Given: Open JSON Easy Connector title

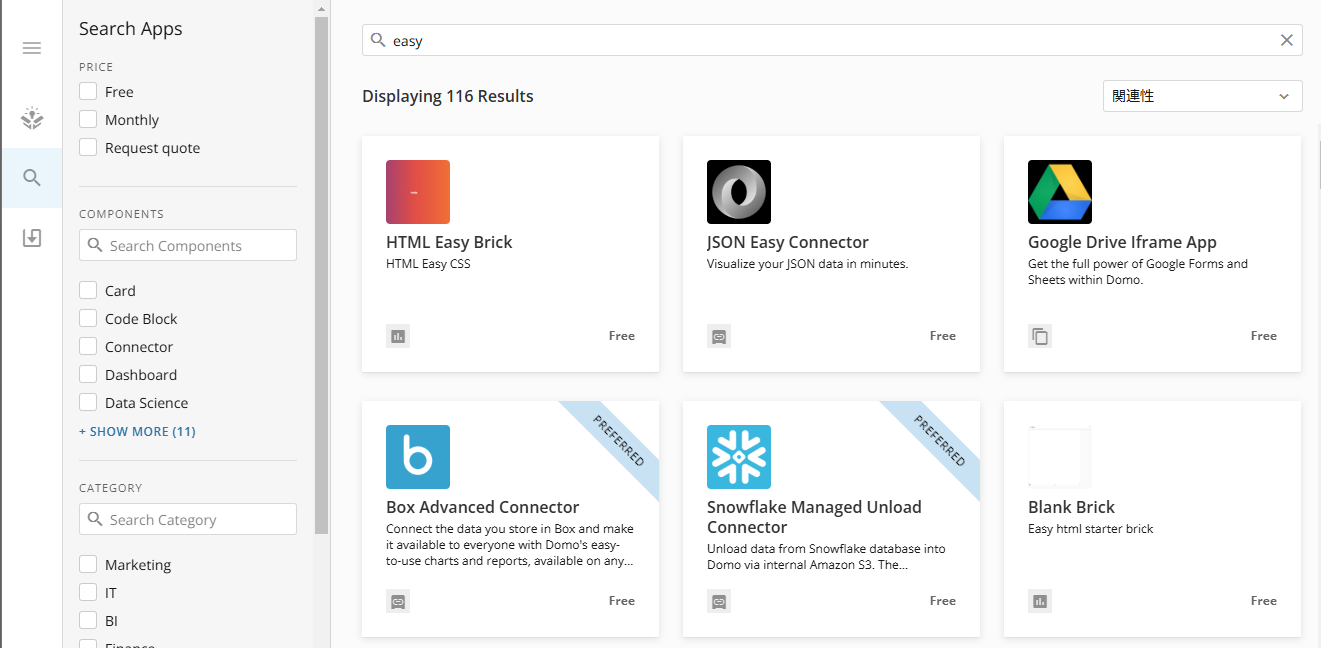Looking at the screenshot, I should pyautogui.click(x=788, y=242).
